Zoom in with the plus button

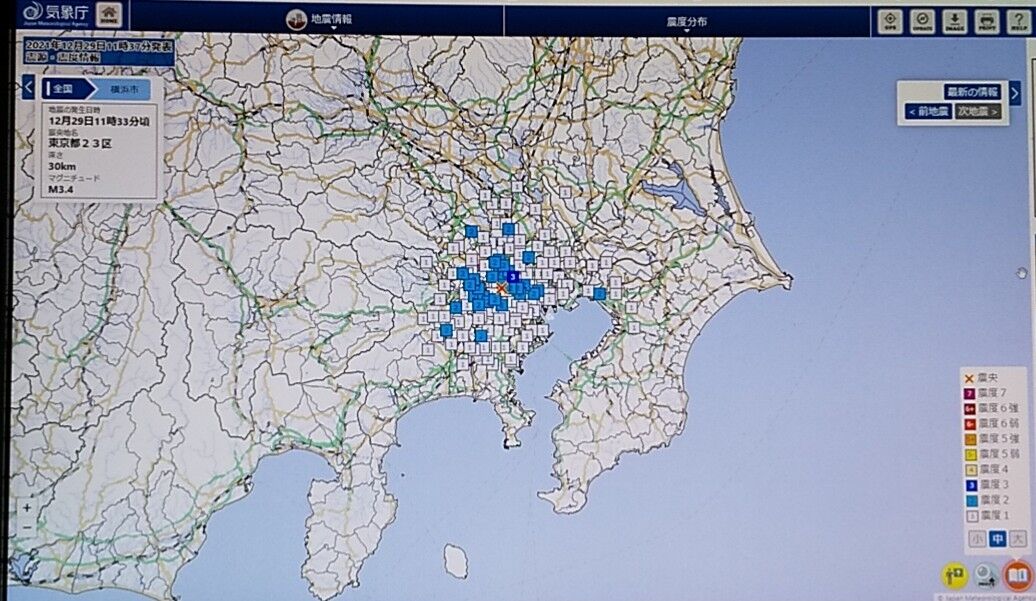pyautogui.click(x=26, y=507)
